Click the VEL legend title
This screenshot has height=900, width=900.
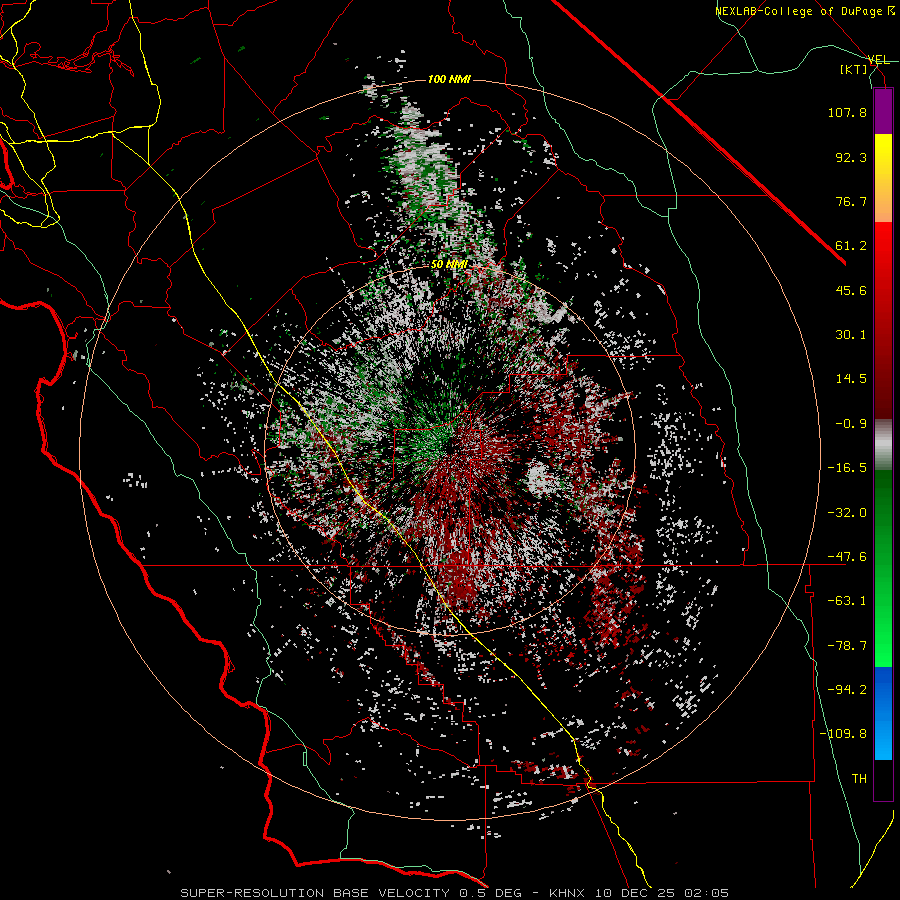878,60
